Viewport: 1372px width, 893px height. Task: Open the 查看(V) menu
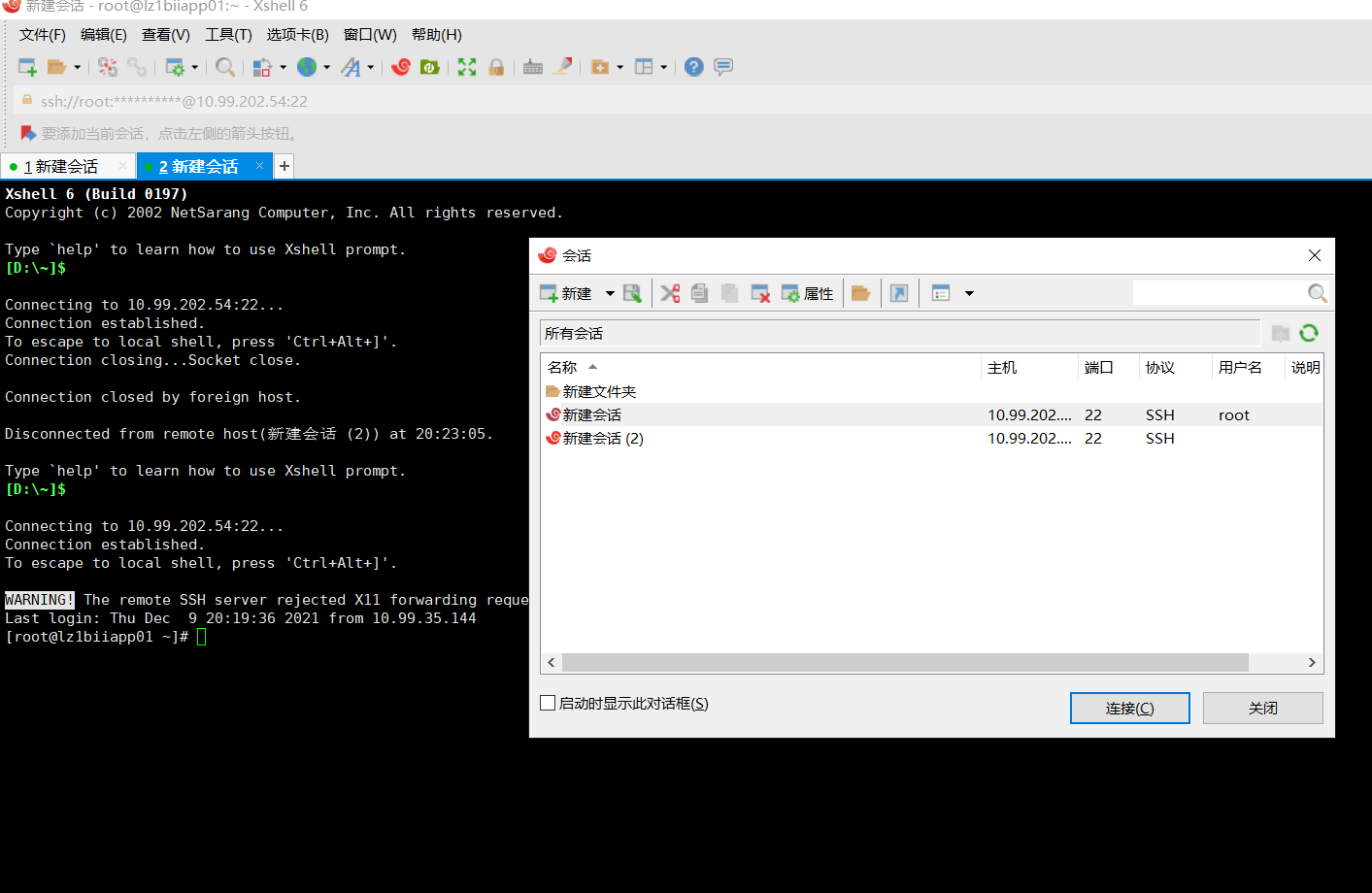click(x=166, y=35)
